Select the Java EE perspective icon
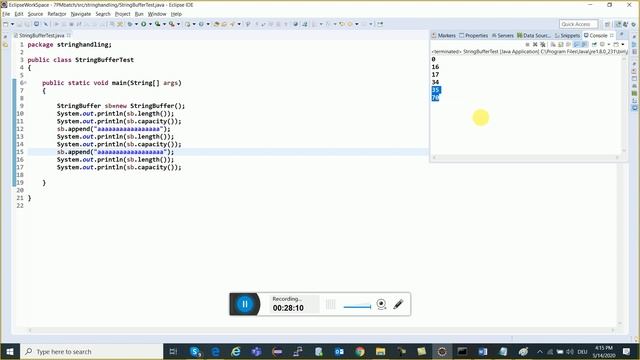The width and height of the screenshot is (640, 360). [618, 24]
